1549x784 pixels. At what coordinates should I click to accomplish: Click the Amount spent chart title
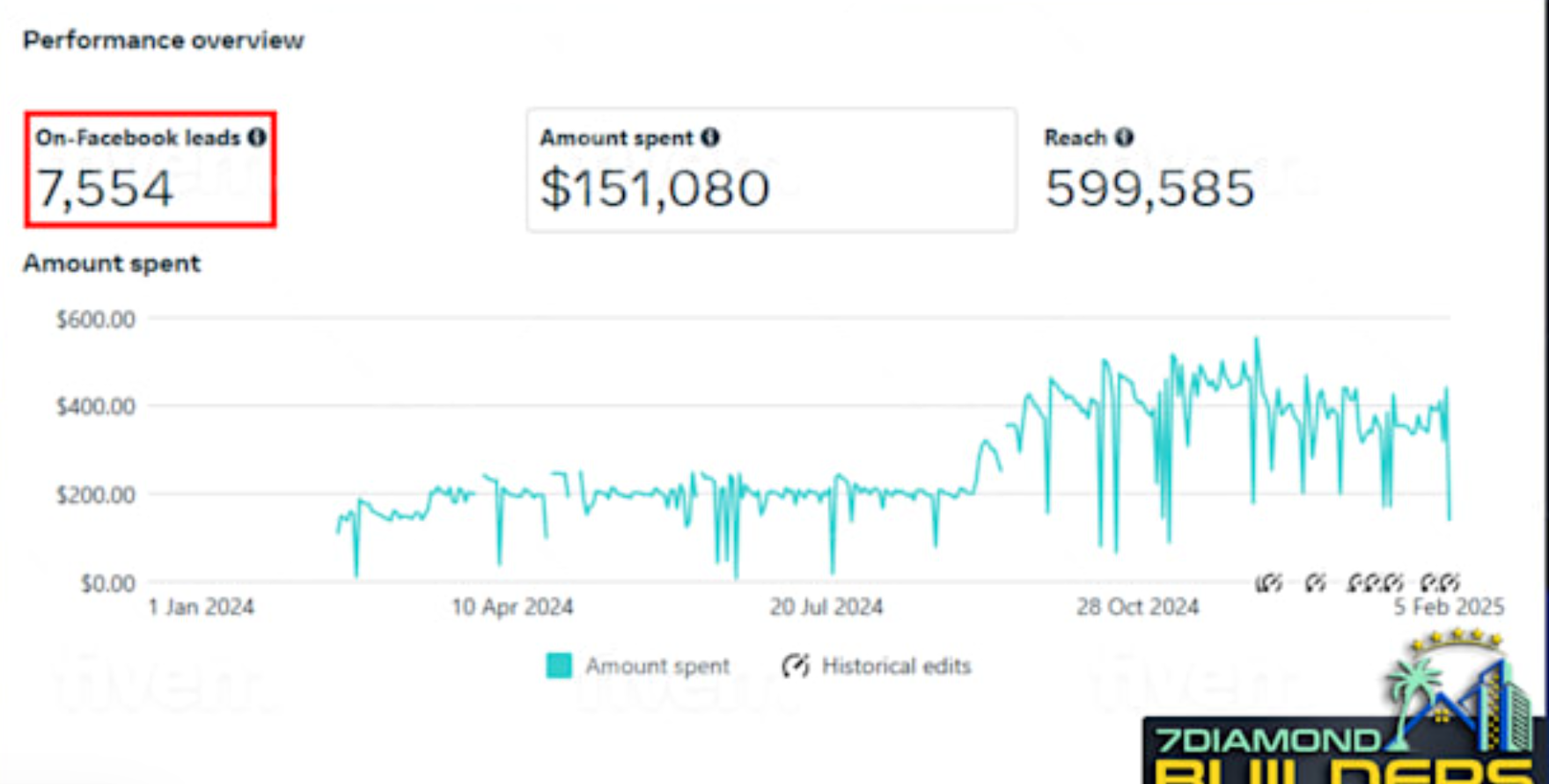pyautogui.click(x=112, y=263)
